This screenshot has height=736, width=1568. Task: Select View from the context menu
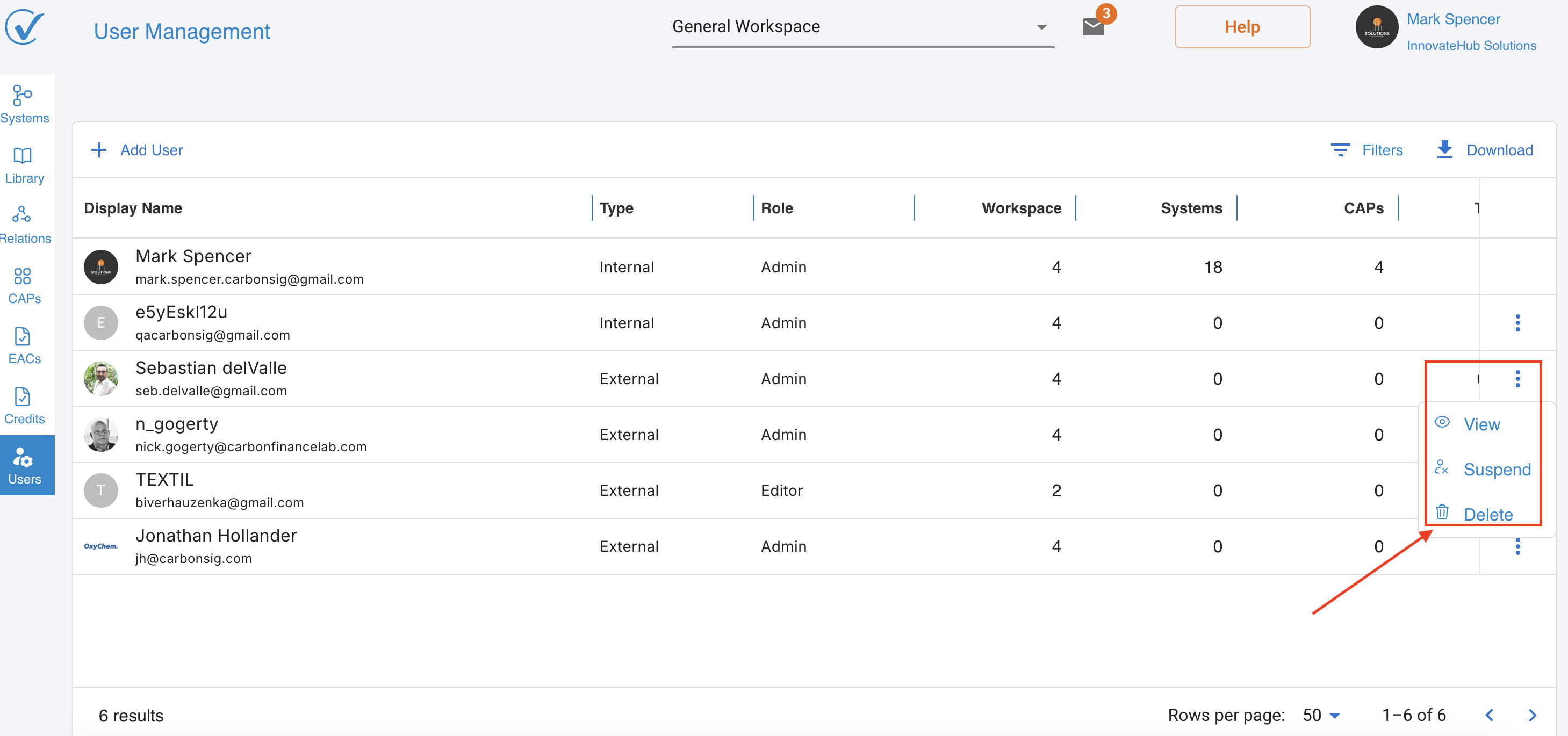(x=1481, y=424)
